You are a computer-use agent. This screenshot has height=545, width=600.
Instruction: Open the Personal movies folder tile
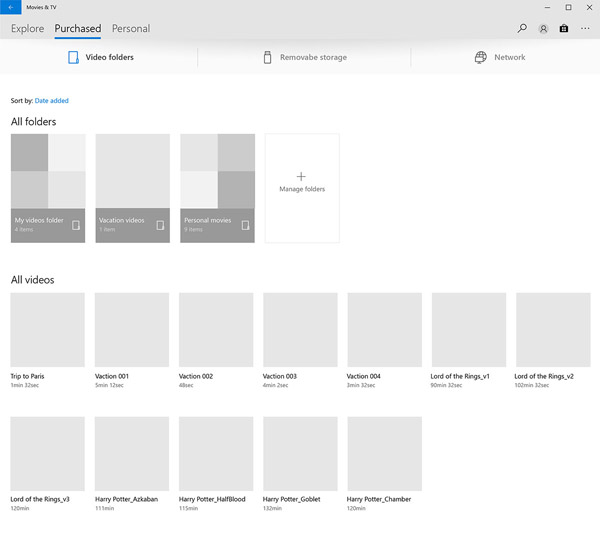coord(217,188)
